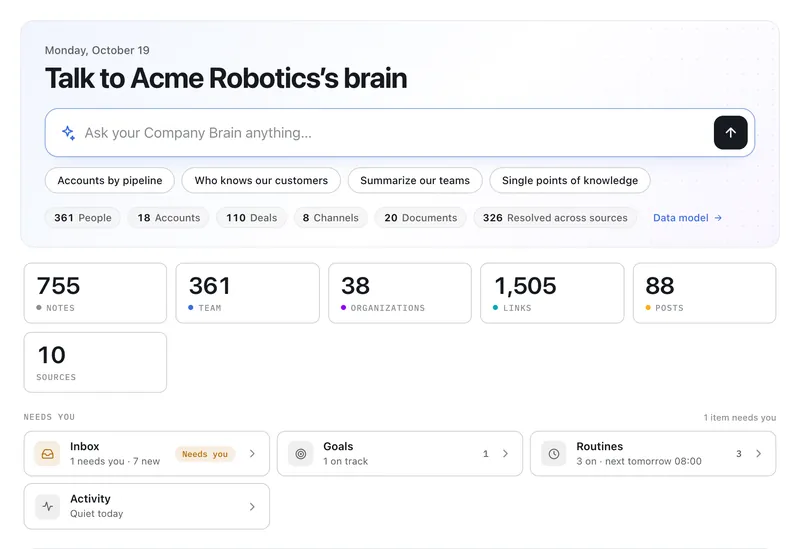Open the 88 Posts stat card

pos(705,293)
